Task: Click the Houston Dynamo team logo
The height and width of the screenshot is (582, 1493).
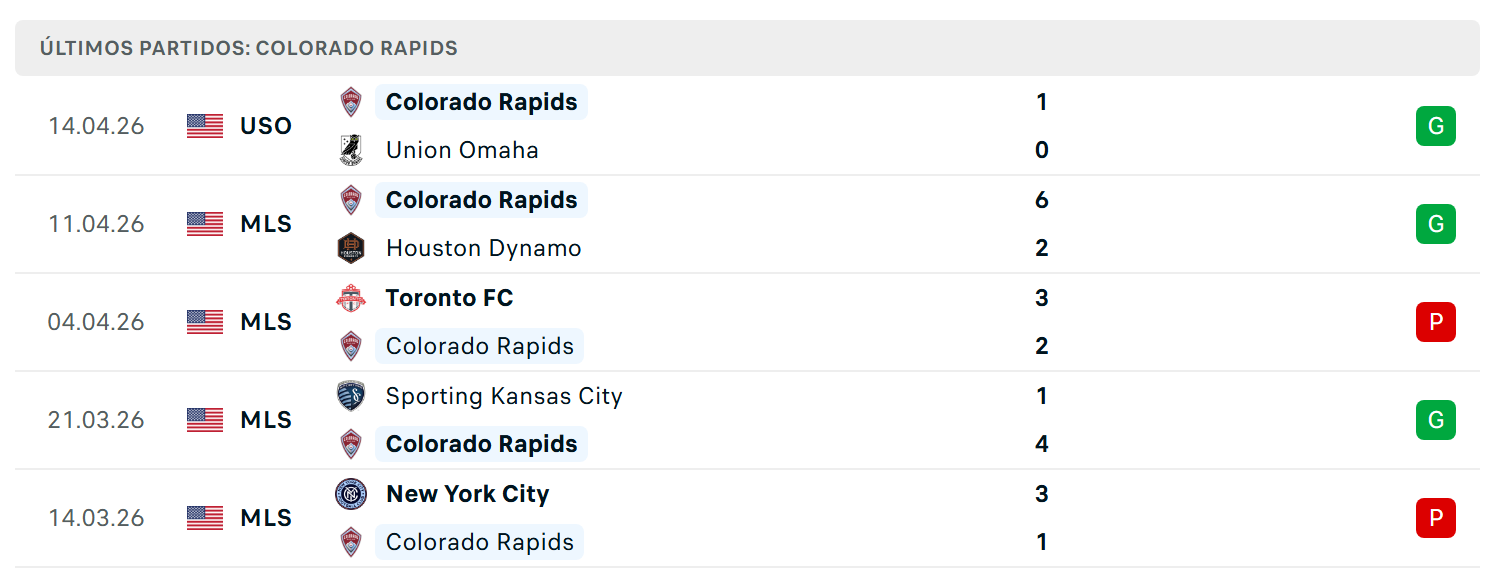Action: pyautogui.click(x=351, y=248)
